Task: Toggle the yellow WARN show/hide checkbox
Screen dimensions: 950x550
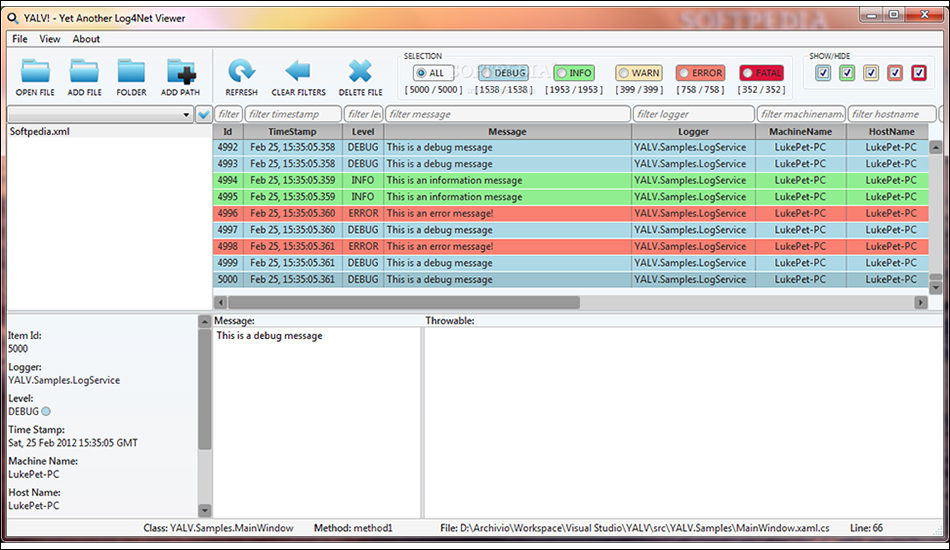Action: coord(871,73)
